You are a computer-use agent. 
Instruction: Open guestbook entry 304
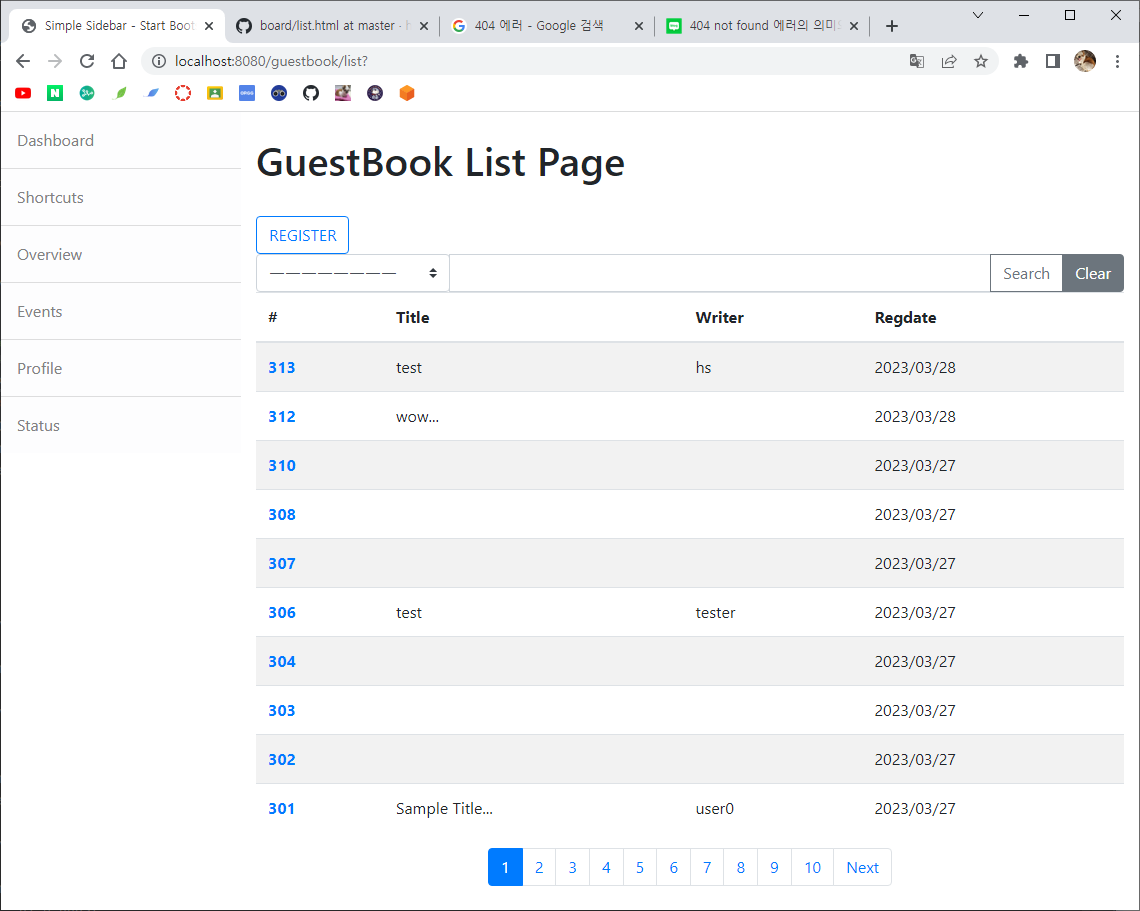282,662
